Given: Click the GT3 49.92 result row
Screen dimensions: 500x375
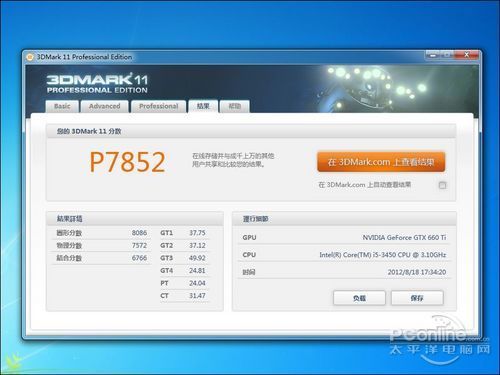Looking at the screenshot, I should click(x=183, y=258).
